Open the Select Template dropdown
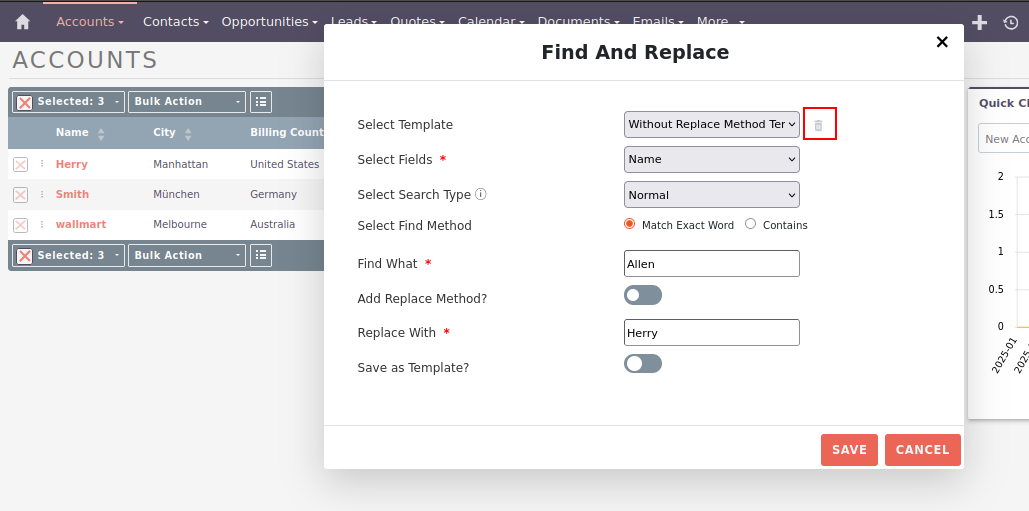This screenshot has width=1029, height=511. click(711, 124)
